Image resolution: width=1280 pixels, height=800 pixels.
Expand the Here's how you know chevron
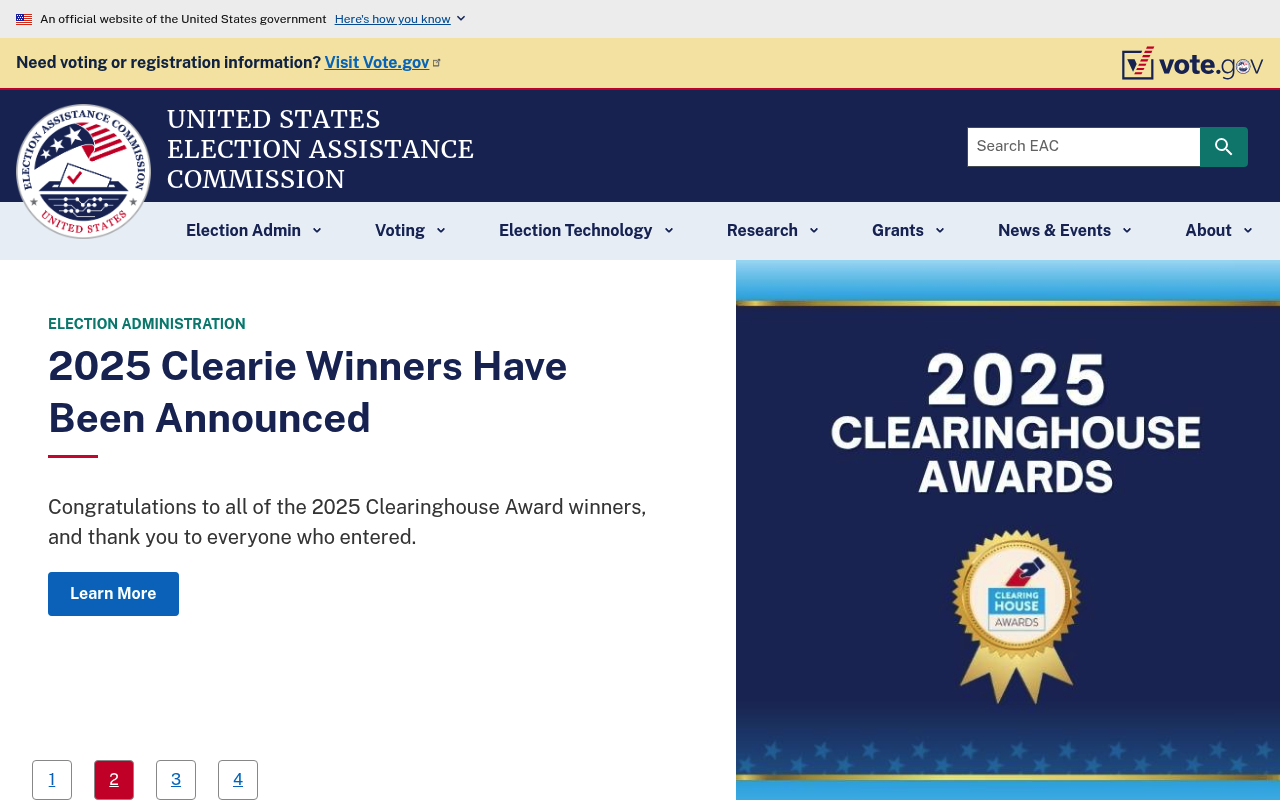(461, 19)
